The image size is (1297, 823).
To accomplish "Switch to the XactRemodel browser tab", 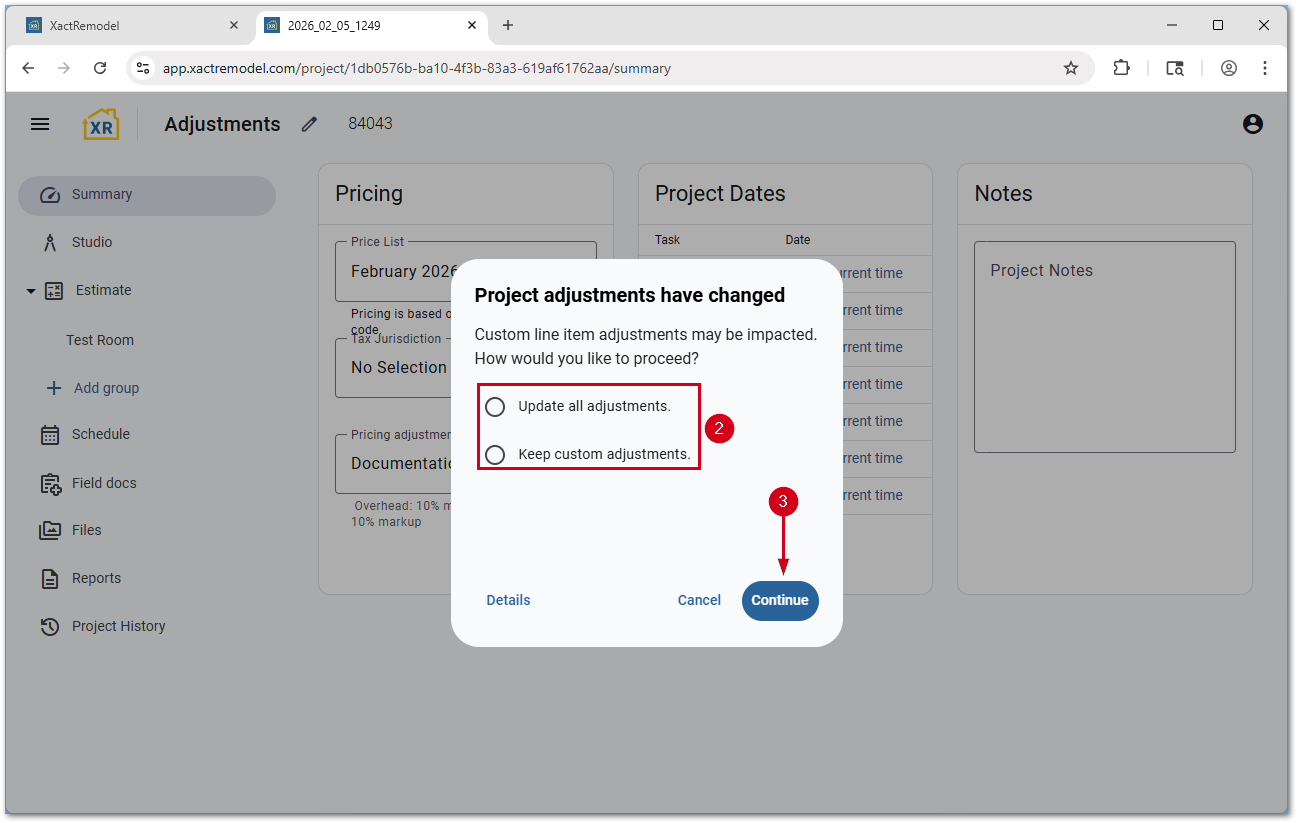I will pyautogui.click(x=130, y=25).
